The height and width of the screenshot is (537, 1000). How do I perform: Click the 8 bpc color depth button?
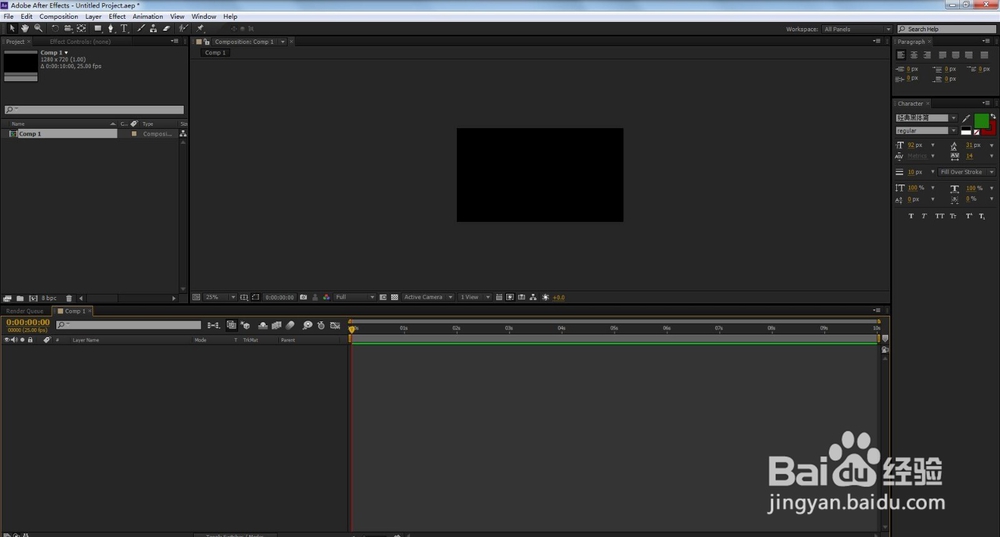49,298
